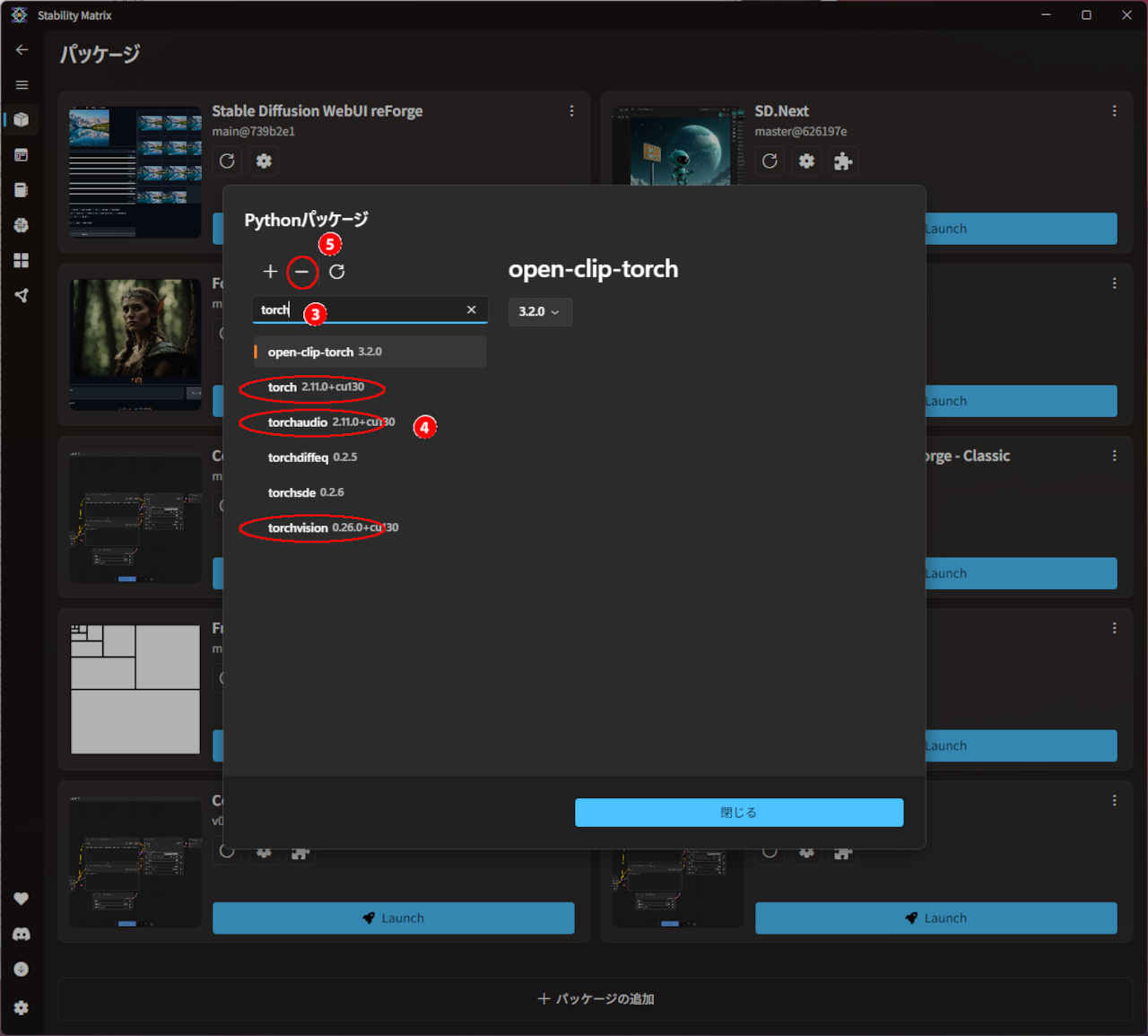Click the gray placeholder grid thumbnail
This screenshot has height=1036, width=1148.
coord(135,689)
